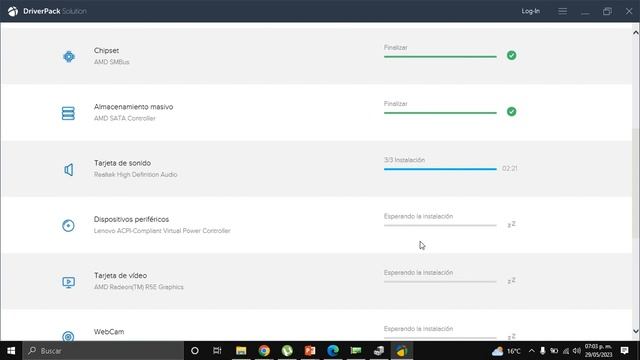Open uTorrent from the taskbar
The image size is (640, 360).
click(x=287, y=351)
